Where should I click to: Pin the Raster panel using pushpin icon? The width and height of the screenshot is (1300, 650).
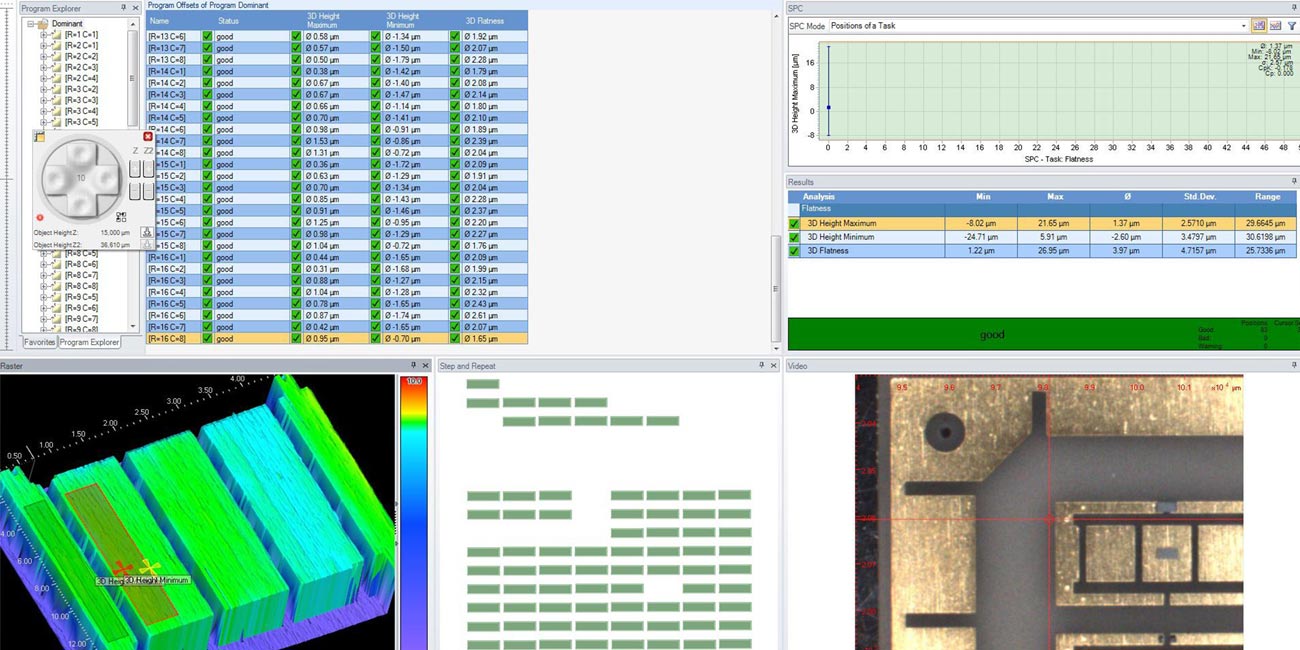point(412,366)
